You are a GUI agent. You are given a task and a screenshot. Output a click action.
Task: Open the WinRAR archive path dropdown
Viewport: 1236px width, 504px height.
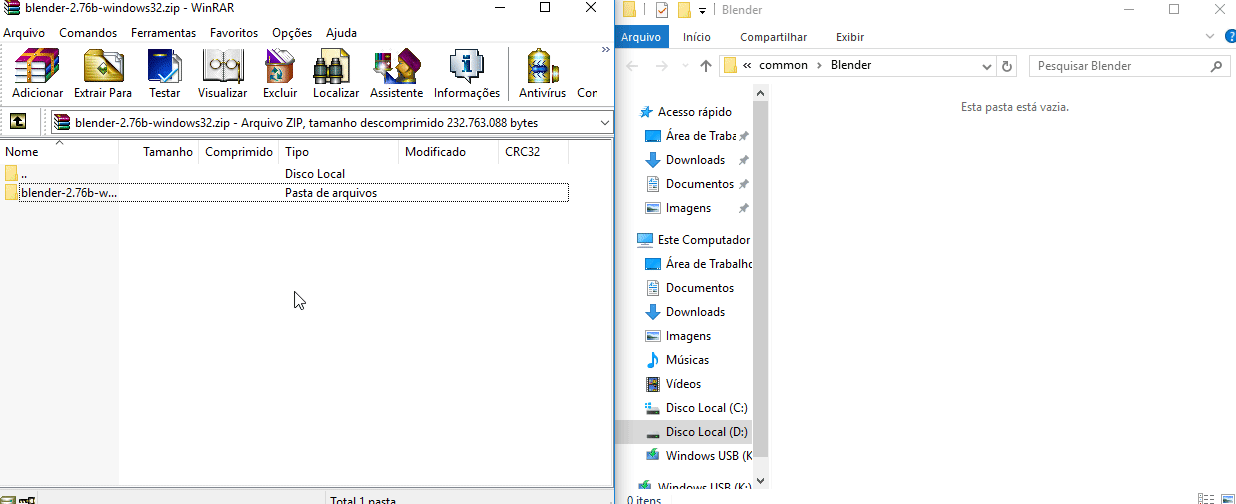pyautogui.click(x=604, y=123)
